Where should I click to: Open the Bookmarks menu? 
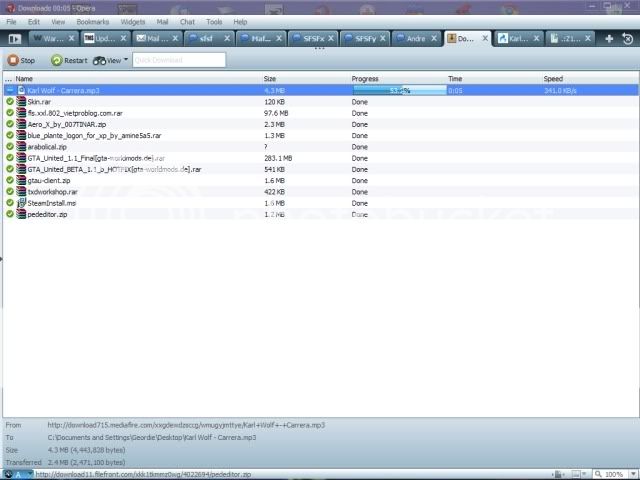(x=93, y=22)
